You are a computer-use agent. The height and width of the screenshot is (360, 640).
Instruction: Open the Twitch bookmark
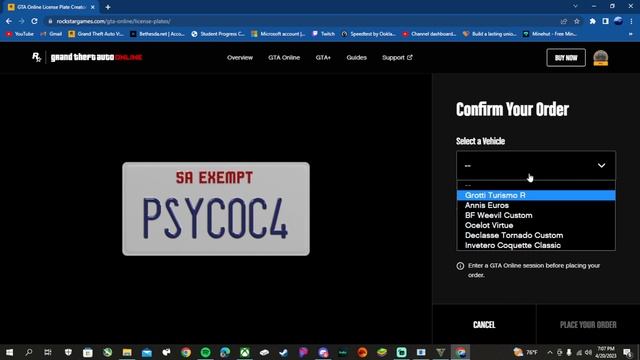323,34
